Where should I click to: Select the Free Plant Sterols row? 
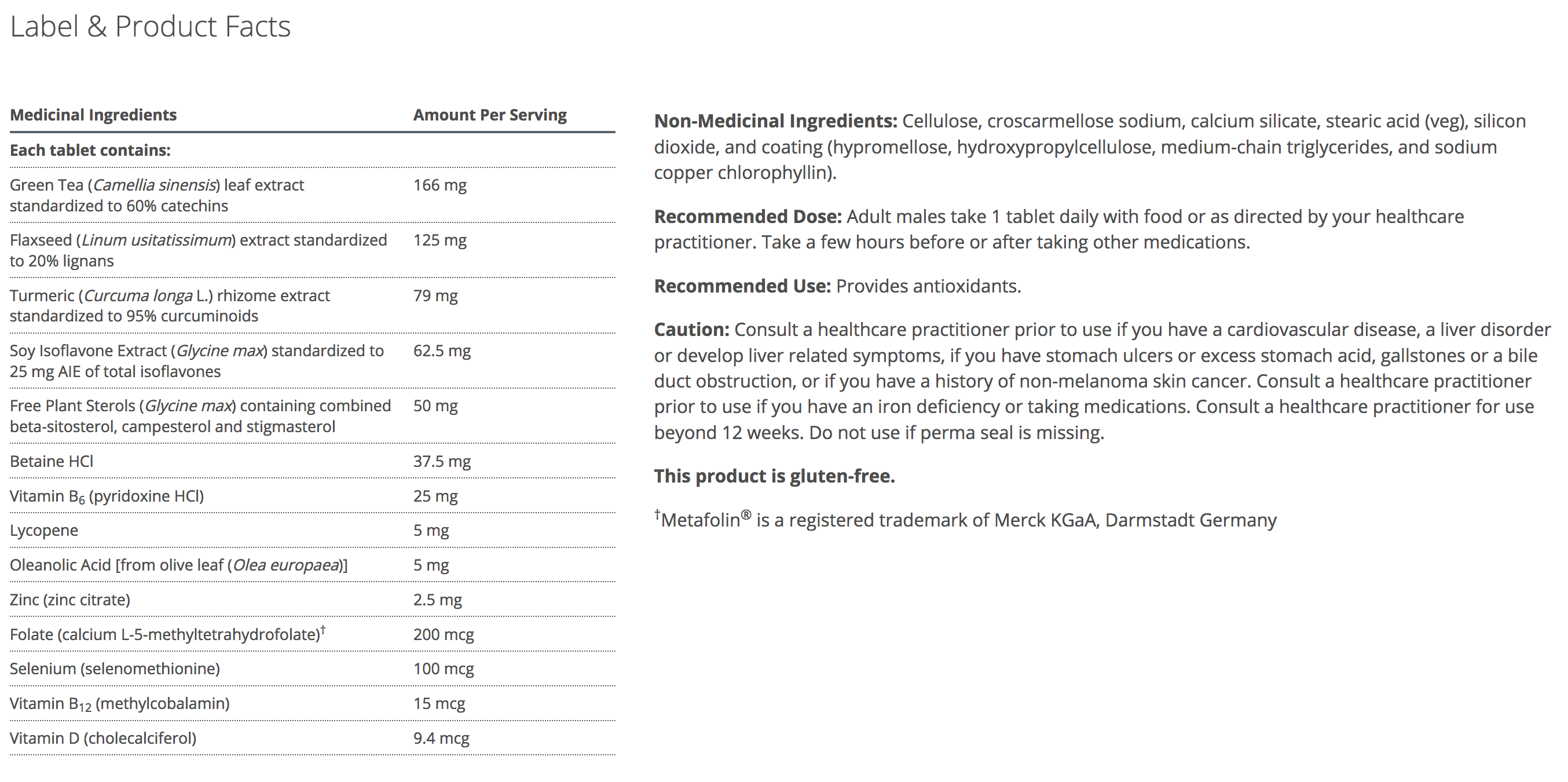(200, 416)
